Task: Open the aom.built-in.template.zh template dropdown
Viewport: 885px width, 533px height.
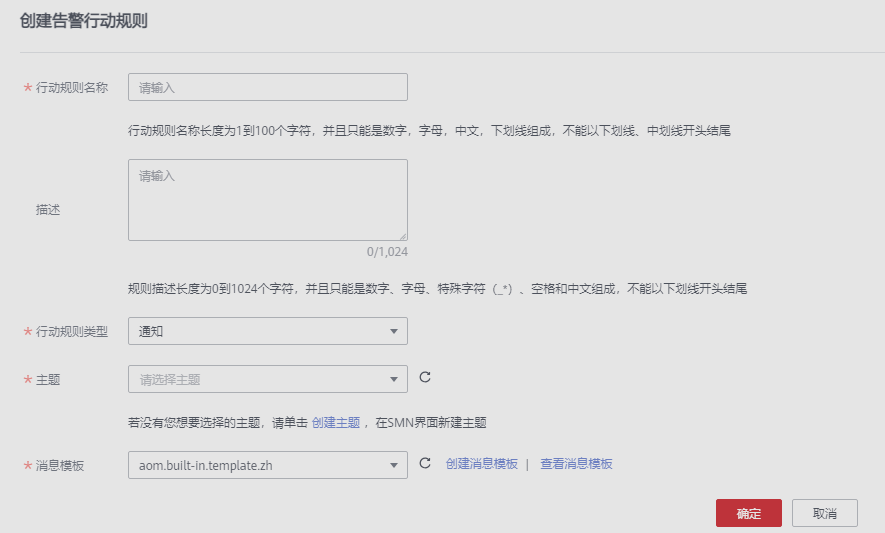Action: pos(268,465)
